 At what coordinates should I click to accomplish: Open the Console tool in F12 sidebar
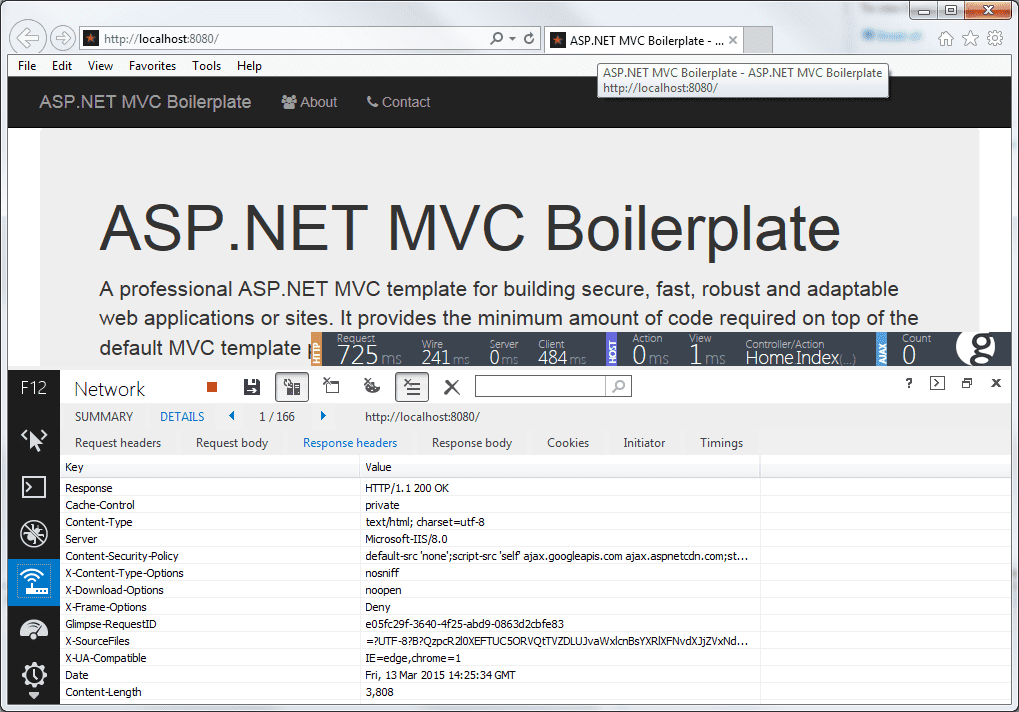click(x=34, y=487)
